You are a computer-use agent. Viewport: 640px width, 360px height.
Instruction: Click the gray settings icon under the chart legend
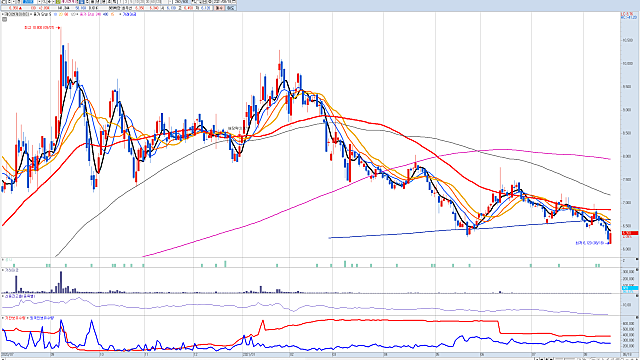click(x=5, y=19)
